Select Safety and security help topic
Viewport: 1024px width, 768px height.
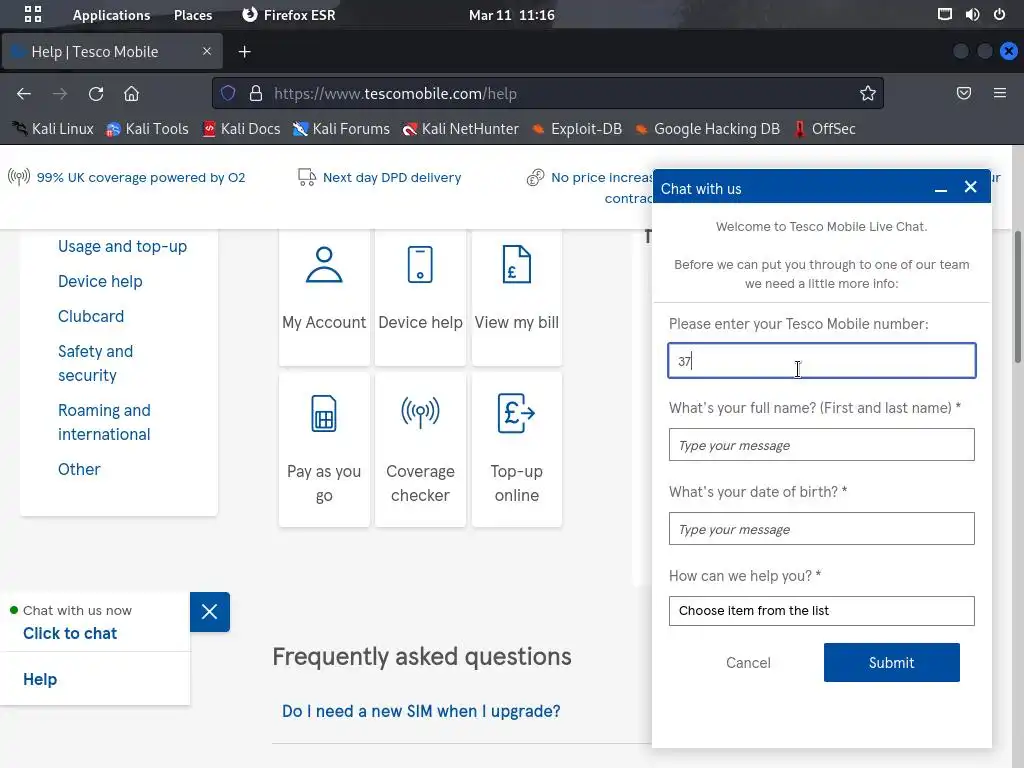point(95,363)
